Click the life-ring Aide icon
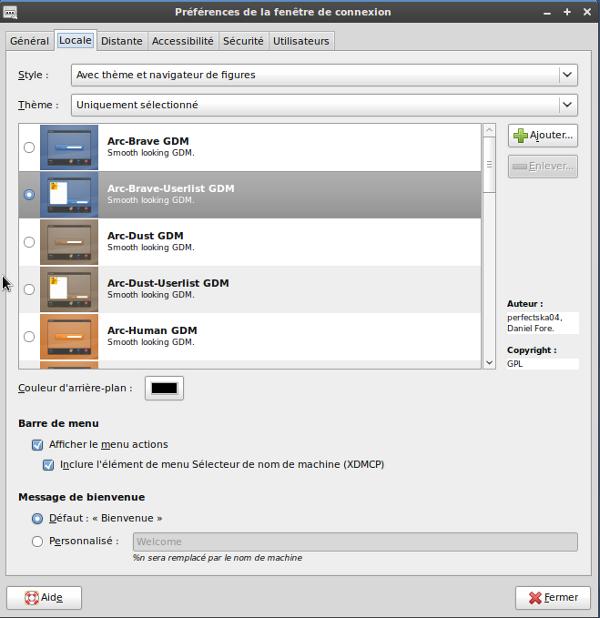The image size is (600, 618). pyautogui.click(x=32, y=598)
